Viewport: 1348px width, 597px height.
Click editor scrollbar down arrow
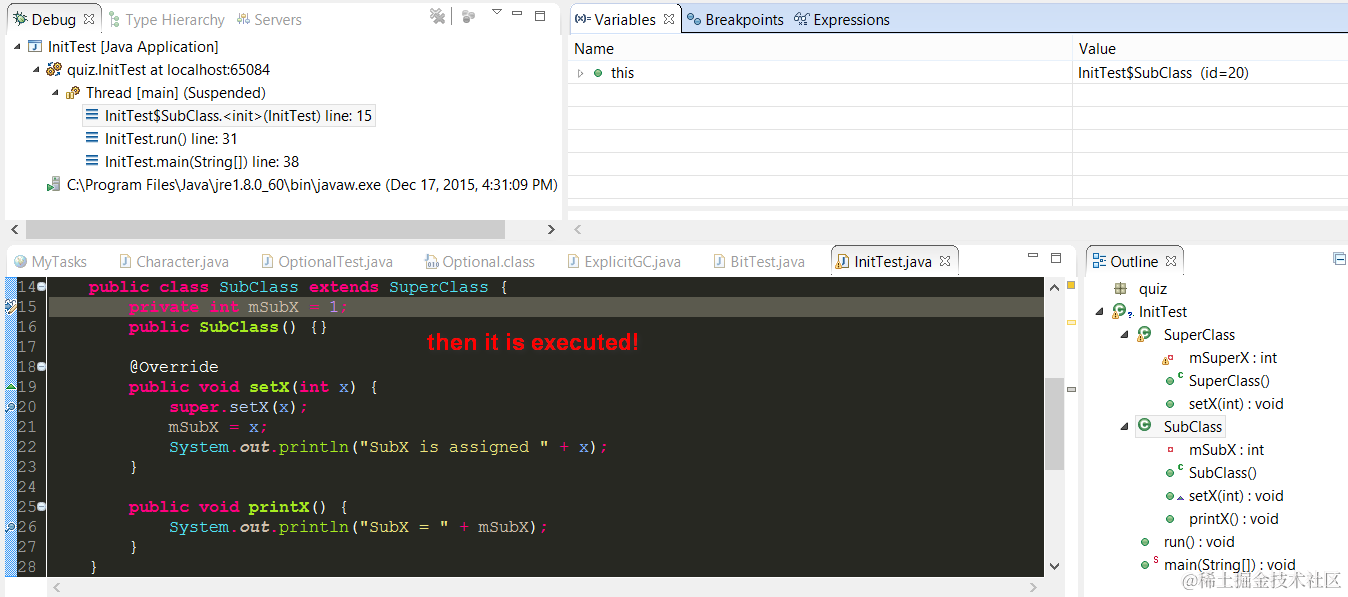coord(1054,566)
